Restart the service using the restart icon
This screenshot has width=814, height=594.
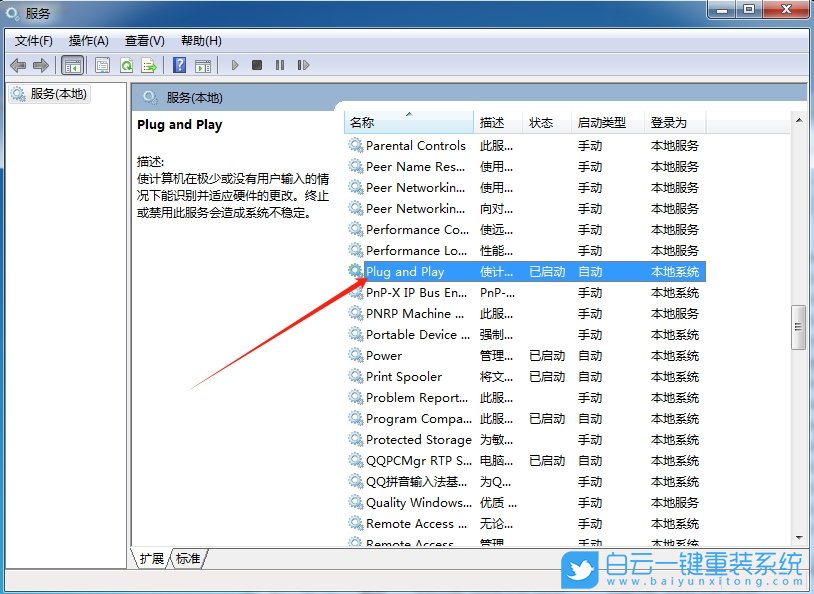point(303,64)
